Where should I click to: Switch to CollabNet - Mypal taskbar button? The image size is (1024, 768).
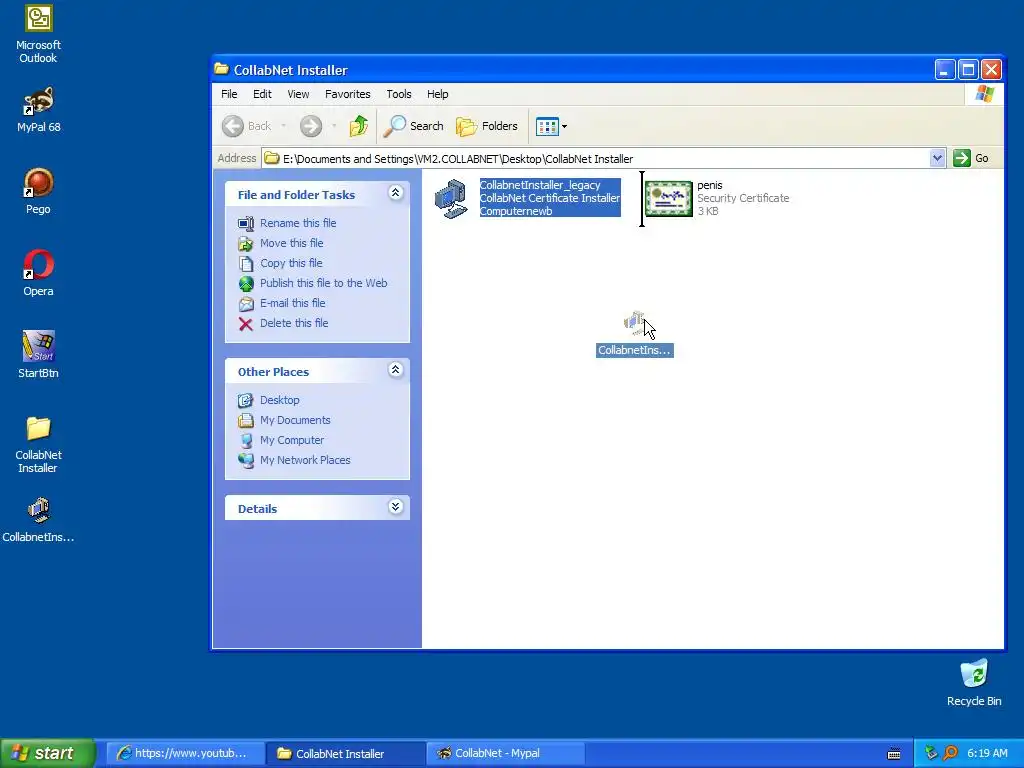pyautogui.click(x=505, y=753)
